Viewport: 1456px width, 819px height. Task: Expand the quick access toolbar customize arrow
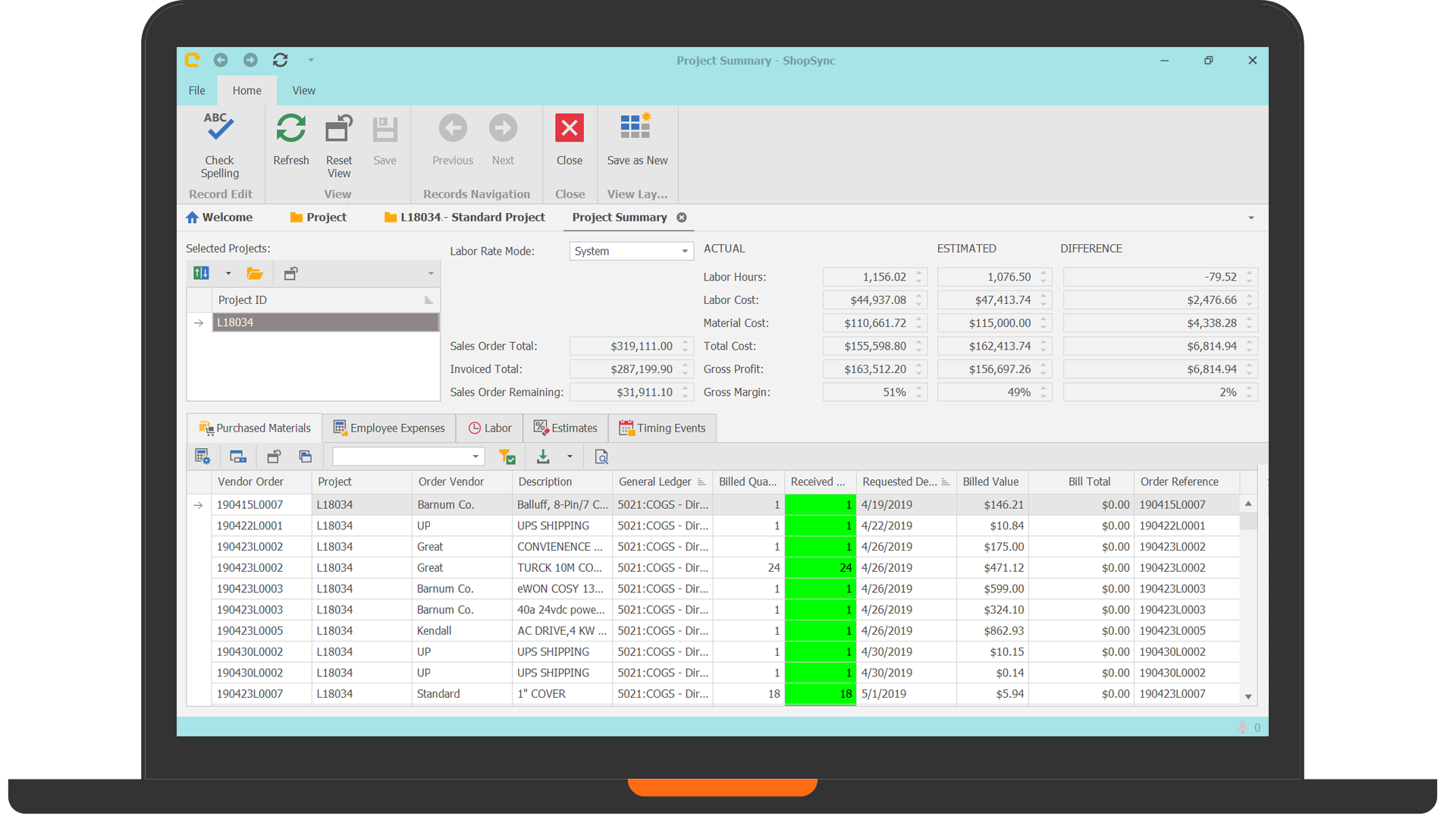311,60
